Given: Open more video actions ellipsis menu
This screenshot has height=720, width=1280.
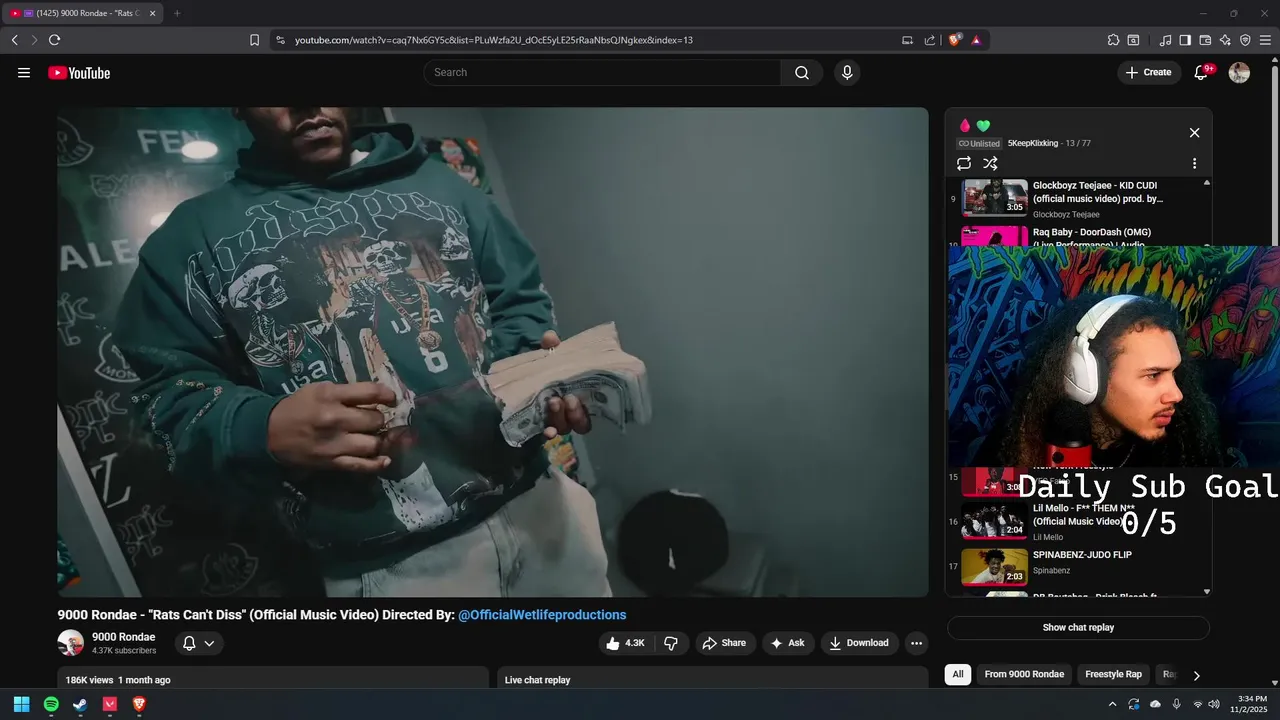Looking at the screenshot, I should click(x=916, y=643).
